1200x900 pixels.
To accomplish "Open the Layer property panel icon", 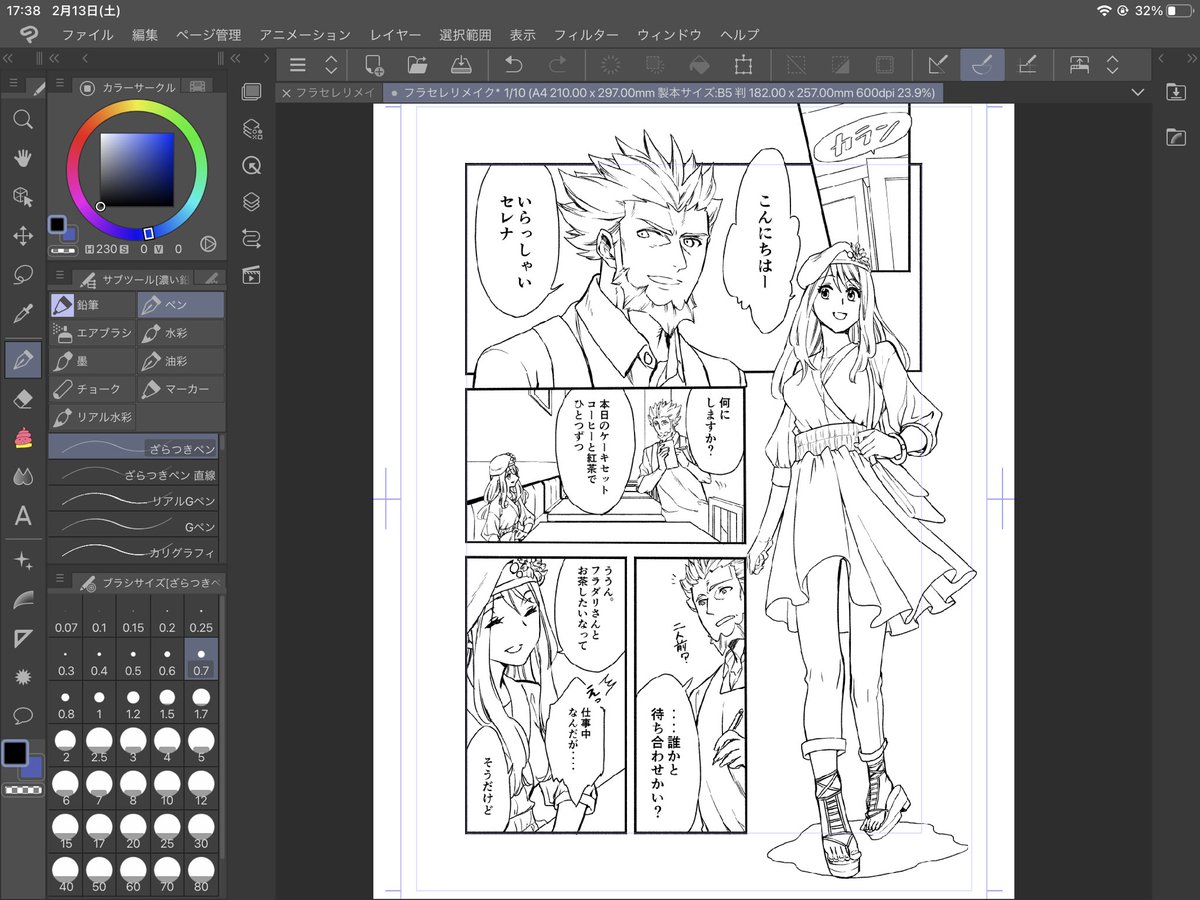I will point(252,129).
